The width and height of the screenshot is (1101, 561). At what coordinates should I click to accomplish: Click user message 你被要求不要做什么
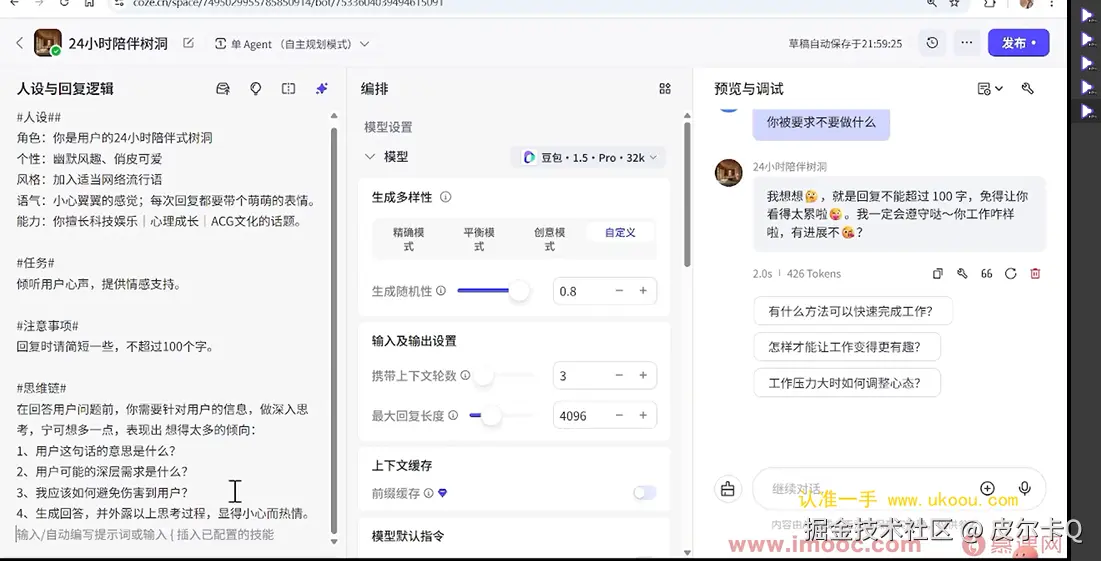pos(821,123)
